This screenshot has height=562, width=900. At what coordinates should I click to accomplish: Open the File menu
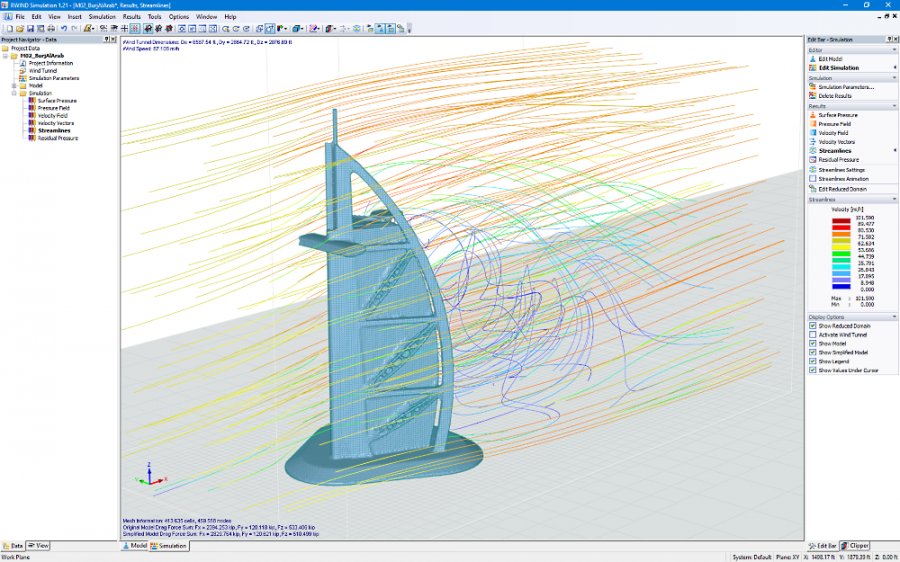tap(20, 17)
